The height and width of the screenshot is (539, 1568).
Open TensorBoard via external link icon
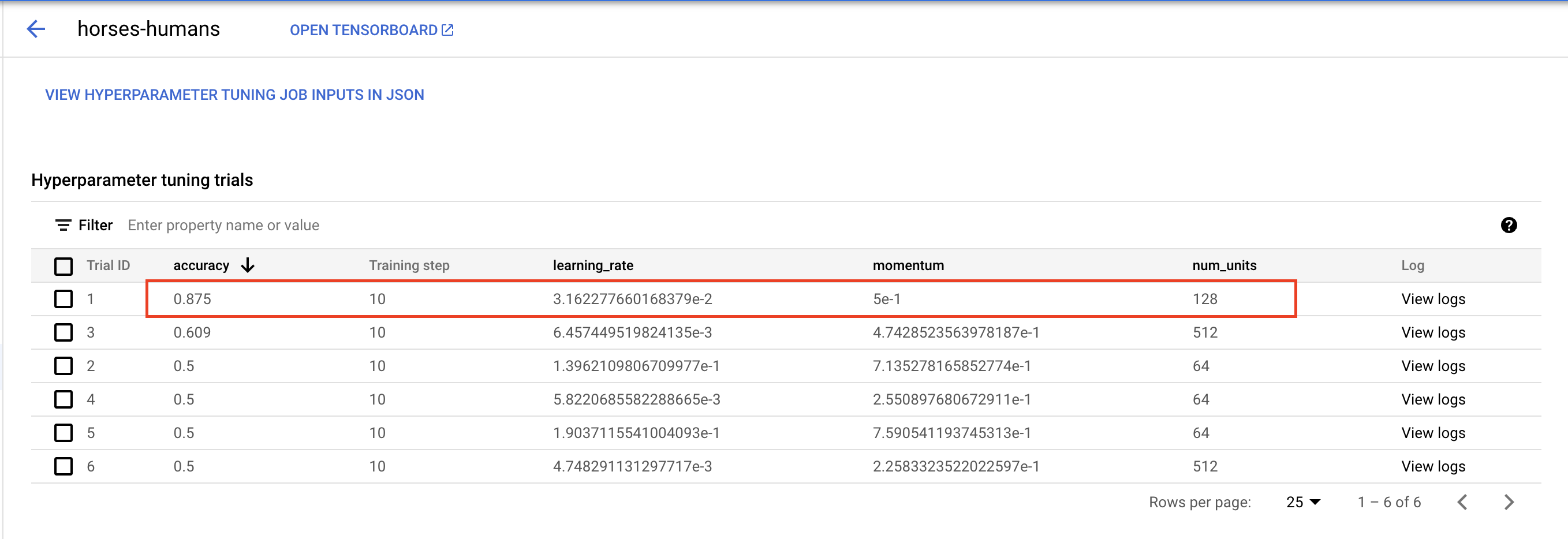tap(447, 30)
